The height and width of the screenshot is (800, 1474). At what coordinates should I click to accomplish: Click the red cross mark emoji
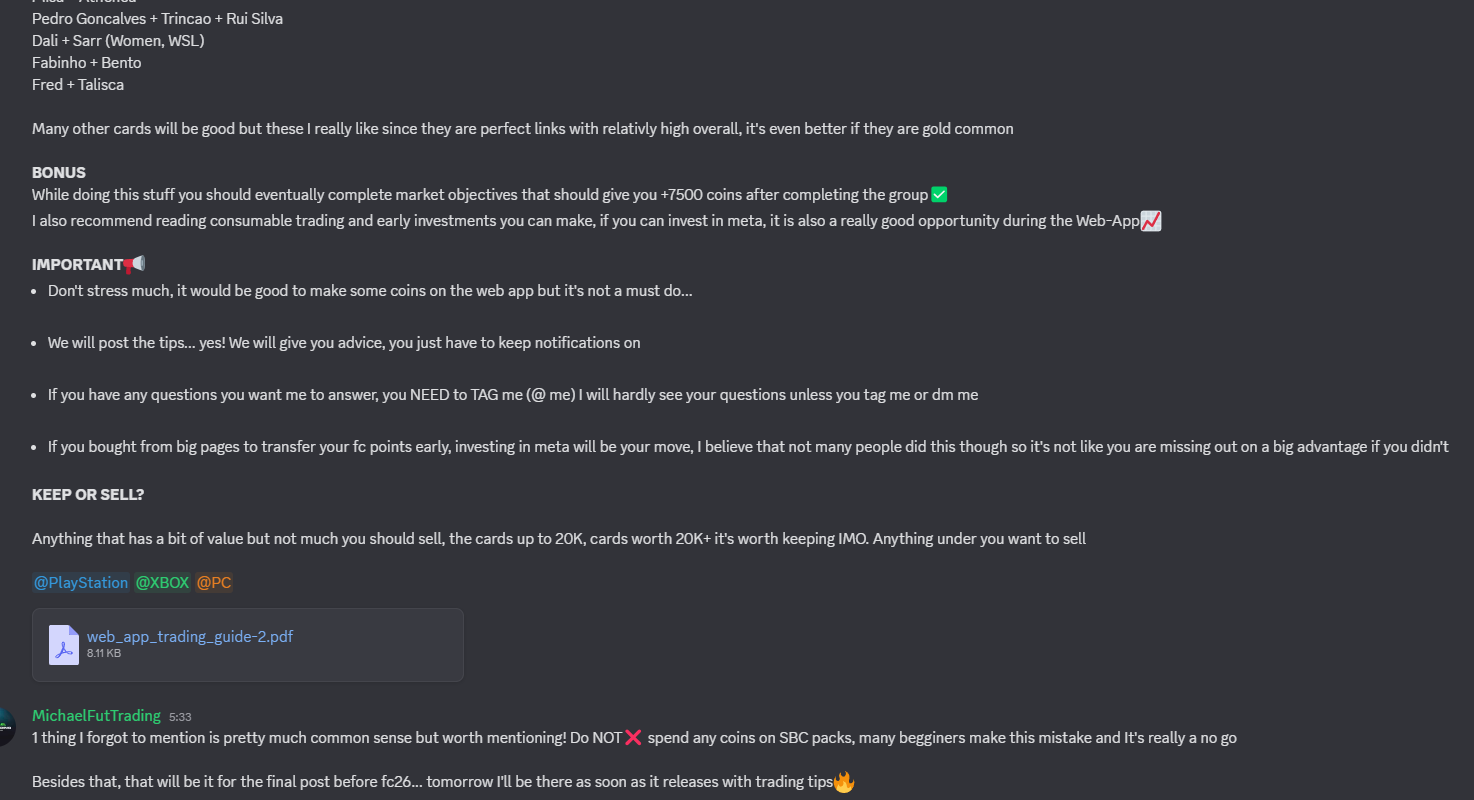click(x=633, y=737)
